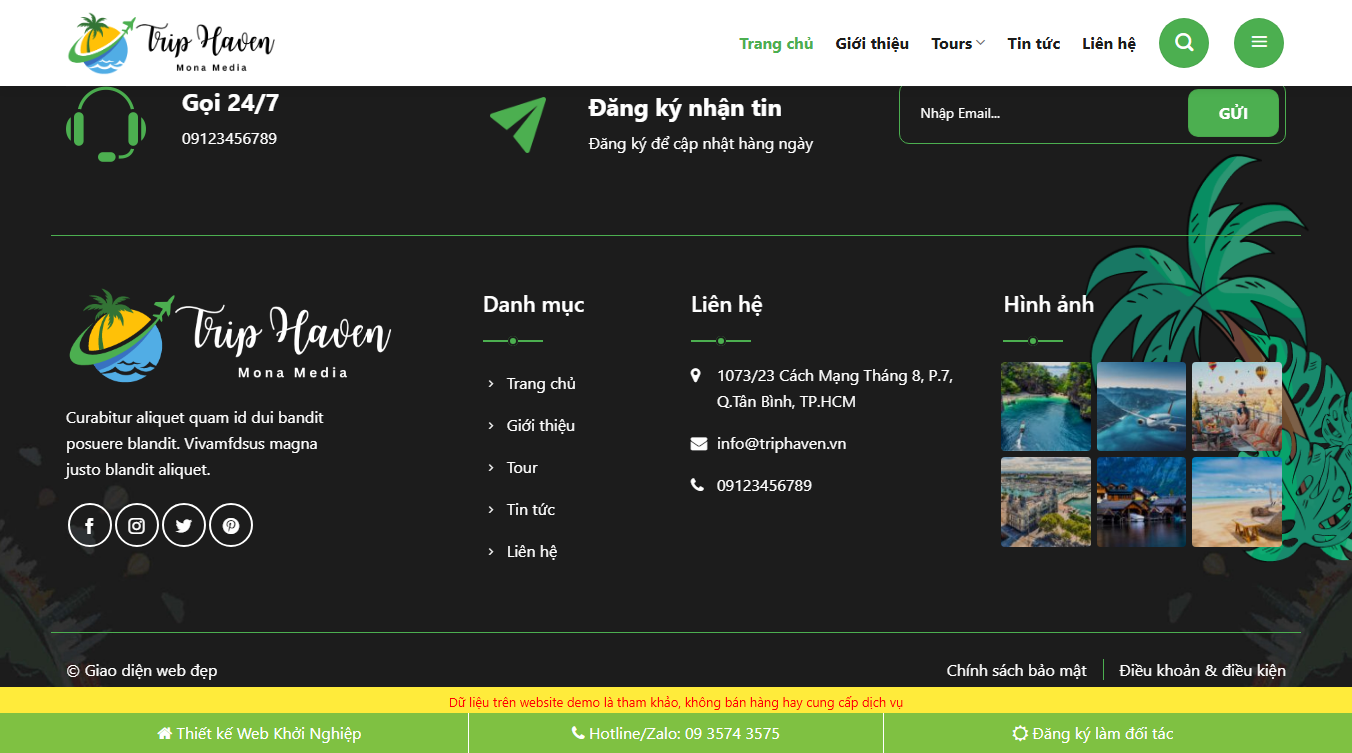The height and width of the screenshot is (753, 1352).
Task: Open Chính sách bảo mật link
Action: pos(1017,670)
